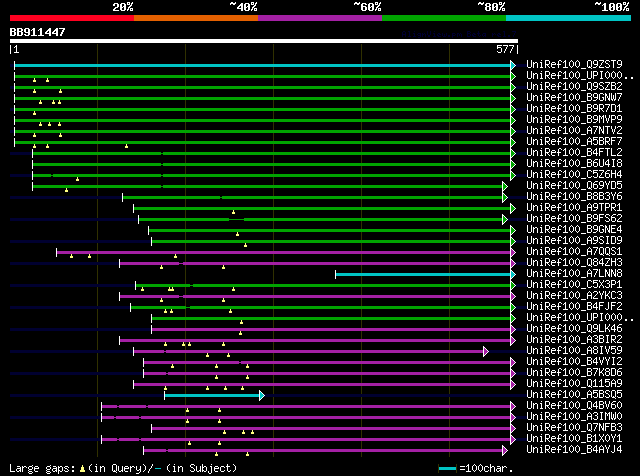Viewport: 640px width, 476px height.
Task: Click the UniRef100_A8IV59 label
Action: tap(574, 351)
